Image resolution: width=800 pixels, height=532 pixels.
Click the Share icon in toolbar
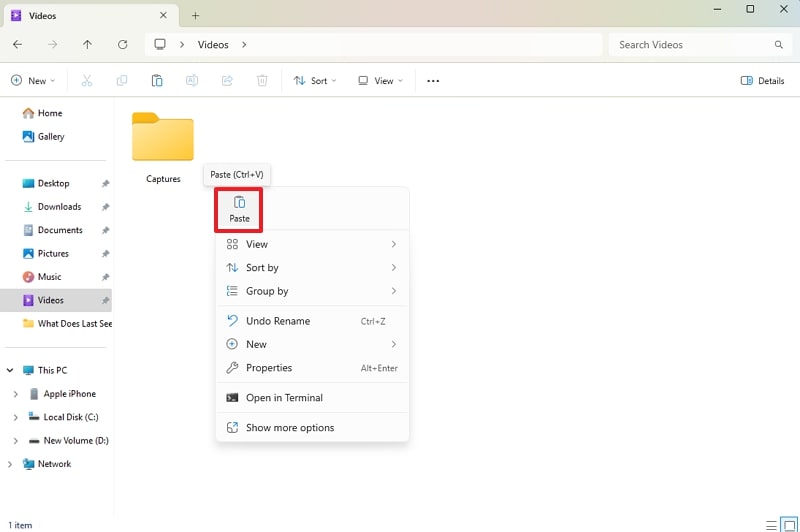tap(227, 81)
